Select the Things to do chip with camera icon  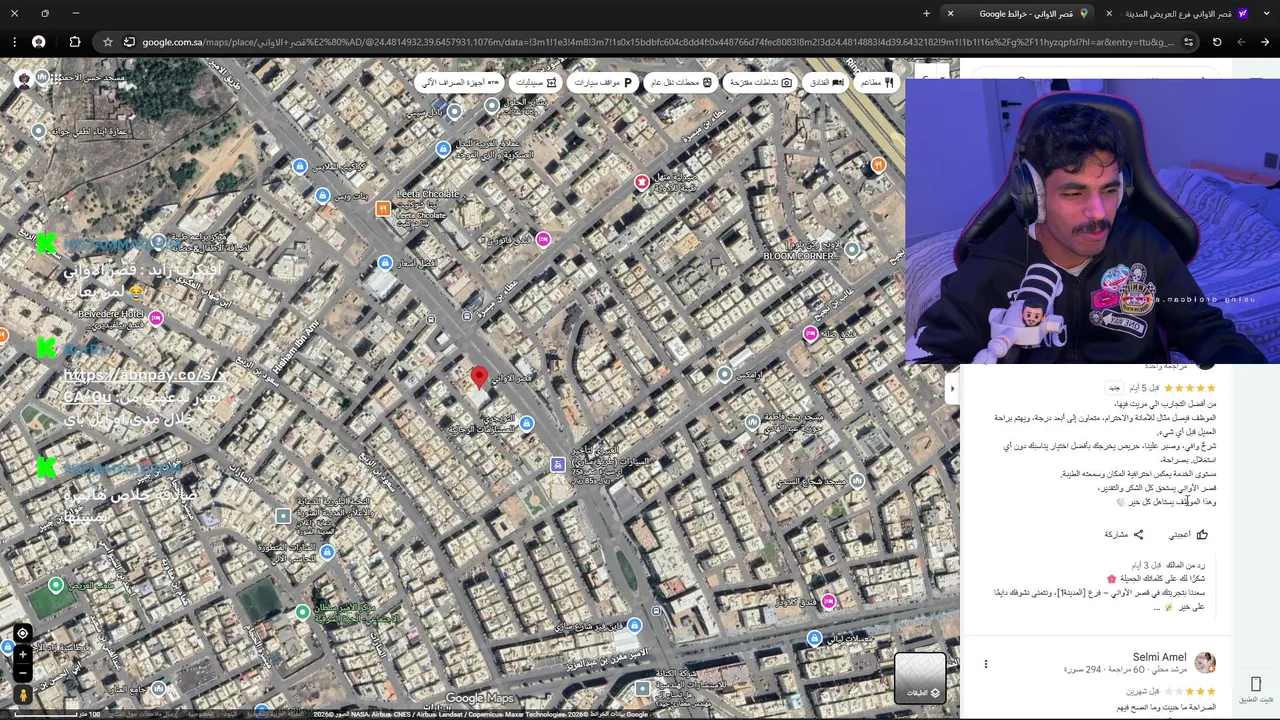[x=760, y=82]
